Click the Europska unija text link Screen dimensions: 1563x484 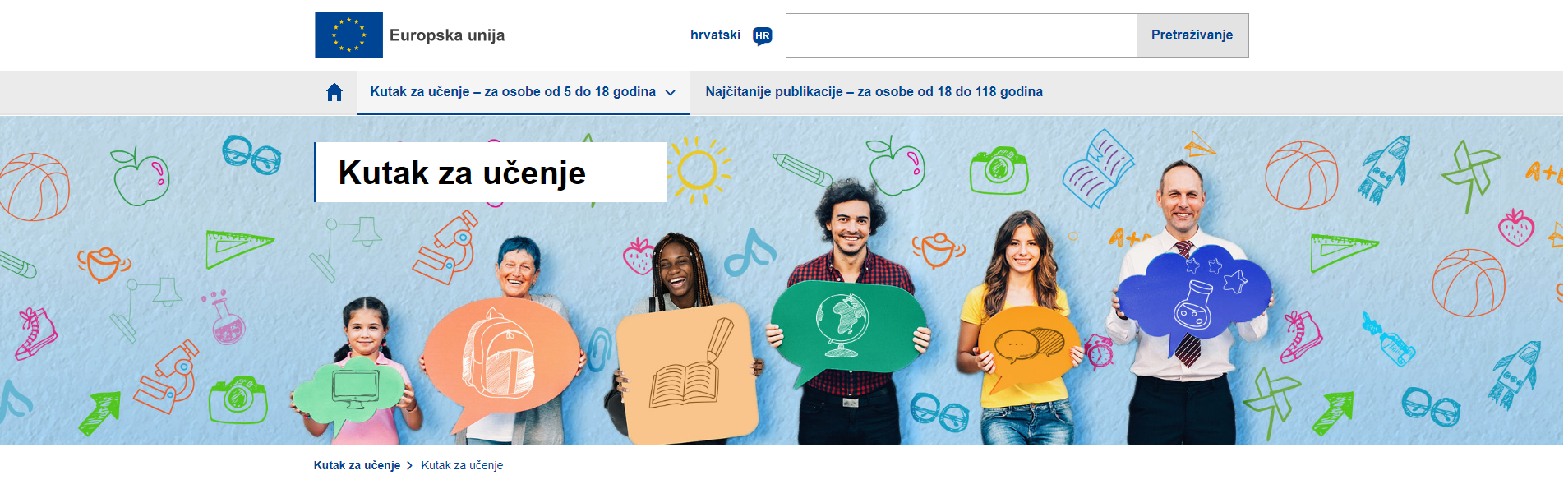pyautogui.click(x=447, y=36)
